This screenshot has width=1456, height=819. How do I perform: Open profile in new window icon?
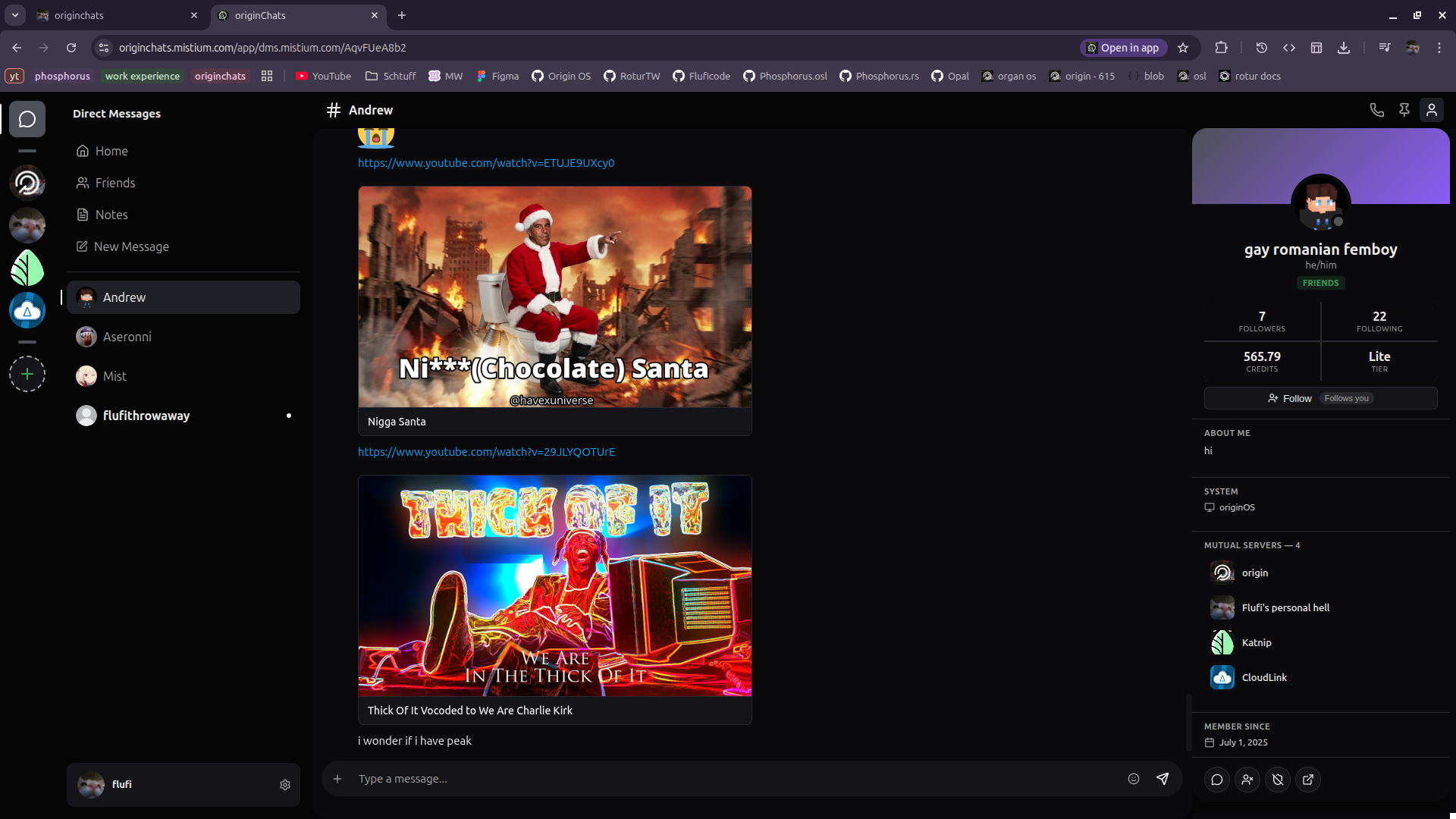point(1308,780)
